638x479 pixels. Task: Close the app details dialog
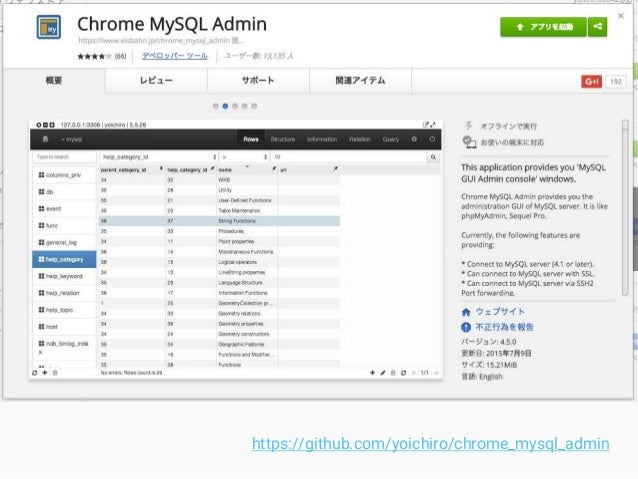point(621,16)
